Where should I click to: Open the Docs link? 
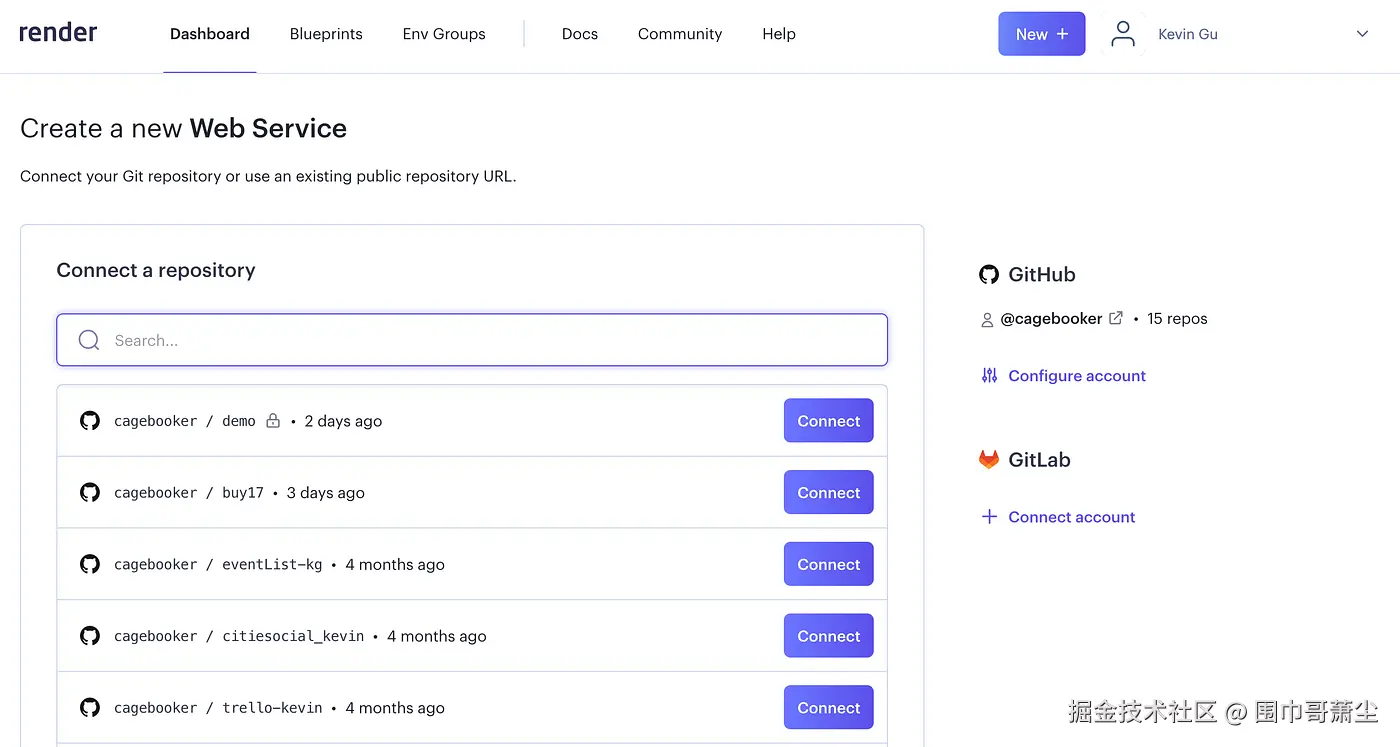[580, 34]
